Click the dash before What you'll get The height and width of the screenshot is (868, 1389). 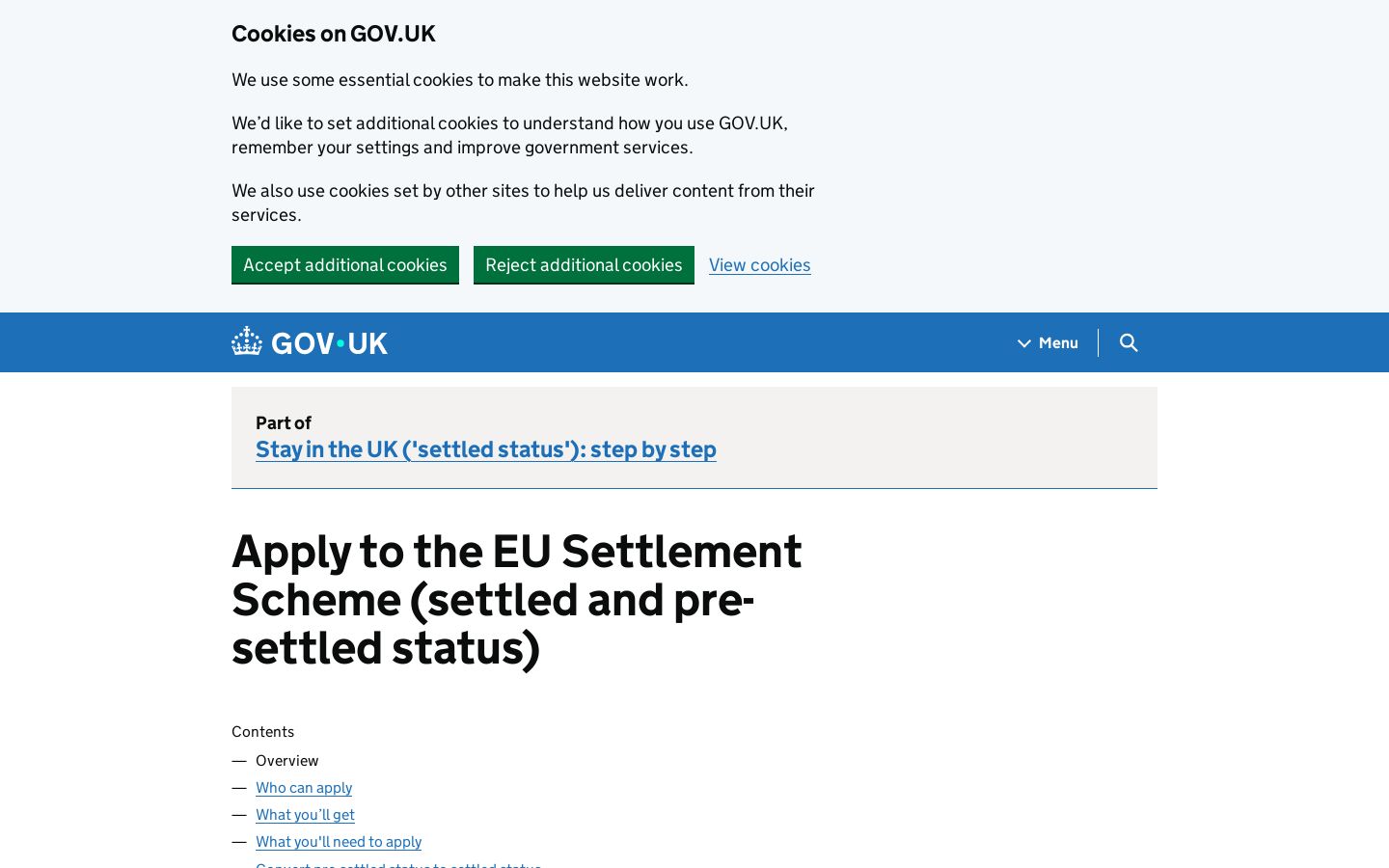[x=239, y=815]
